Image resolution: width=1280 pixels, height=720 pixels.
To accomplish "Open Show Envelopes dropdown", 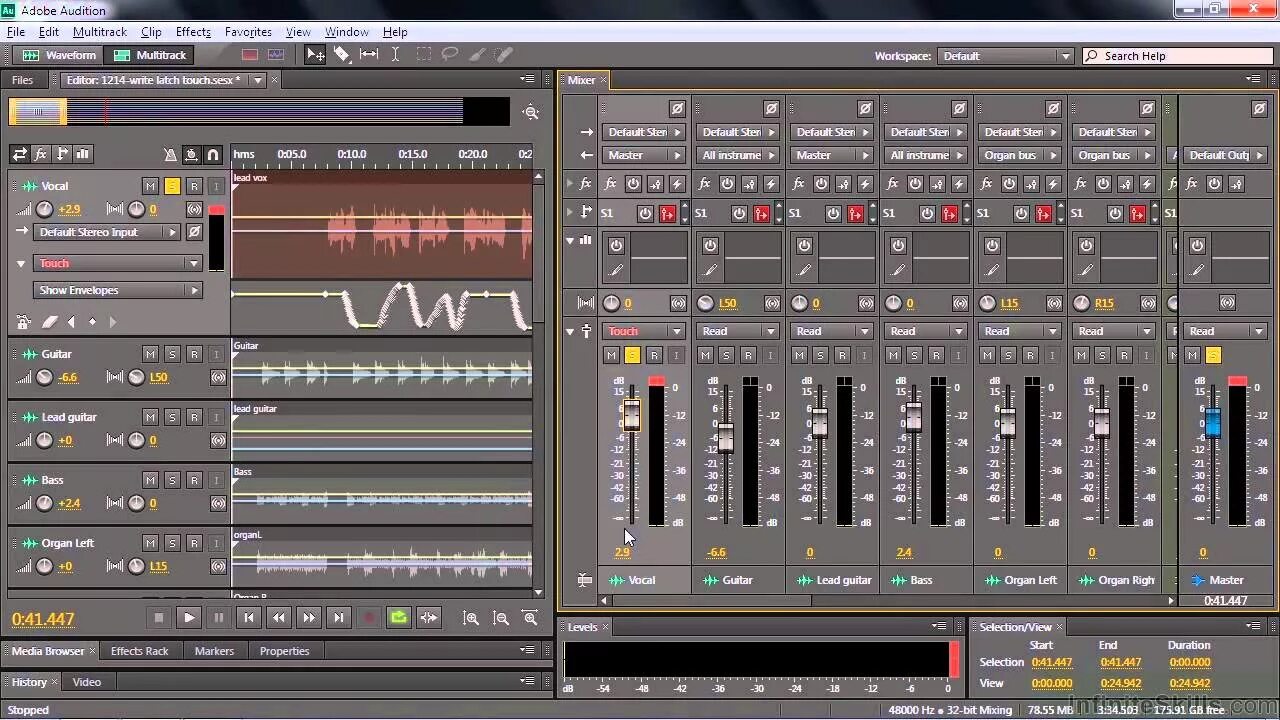I will click(x=119, y=290).
